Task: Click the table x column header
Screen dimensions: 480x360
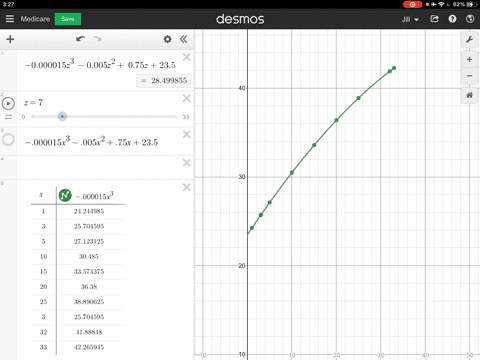Action: coord(41,195)
